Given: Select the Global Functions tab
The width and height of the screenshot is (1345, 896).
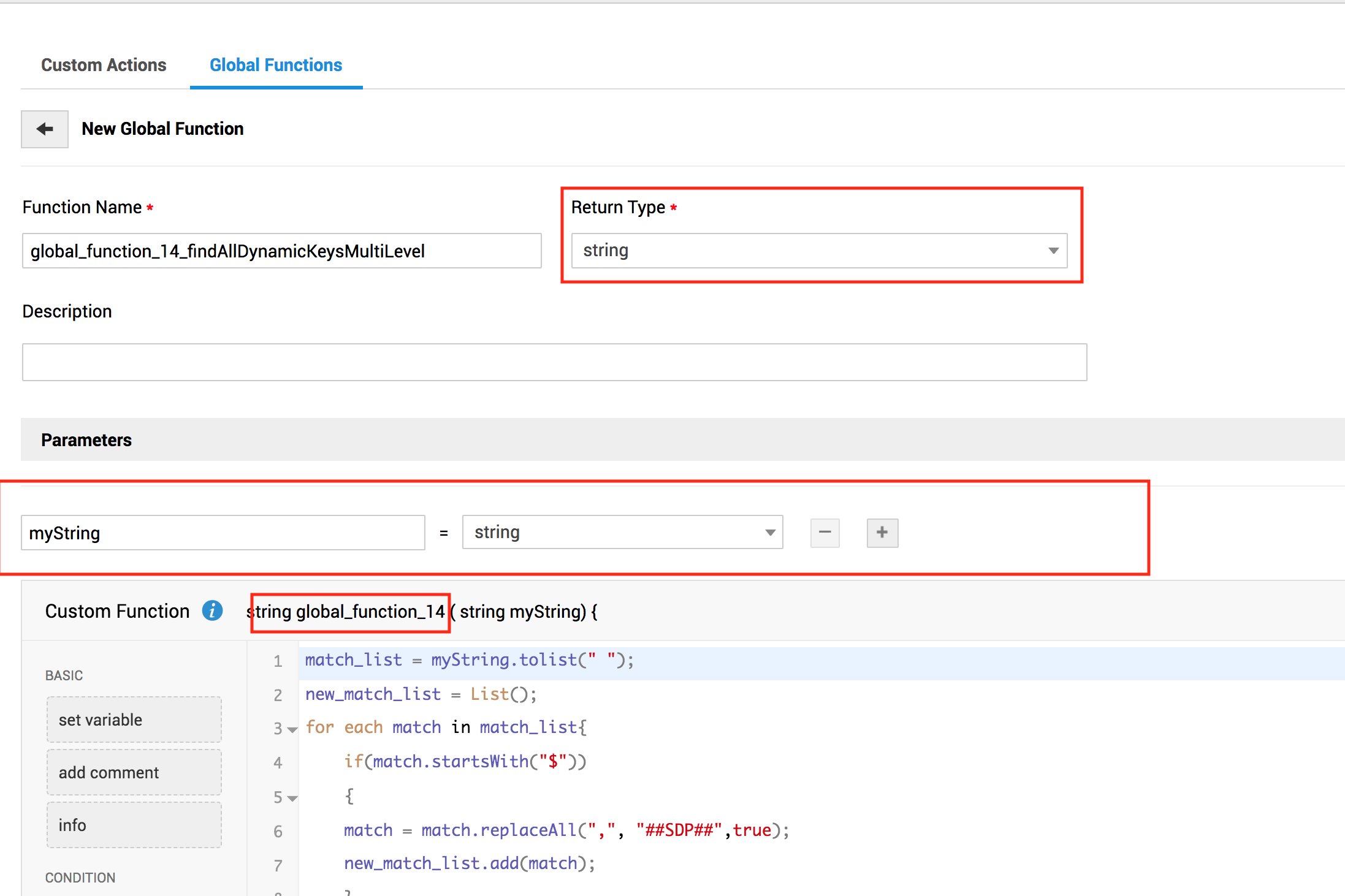Looking at the screenshot, I should pyautogui.click(x=276, y=65).
